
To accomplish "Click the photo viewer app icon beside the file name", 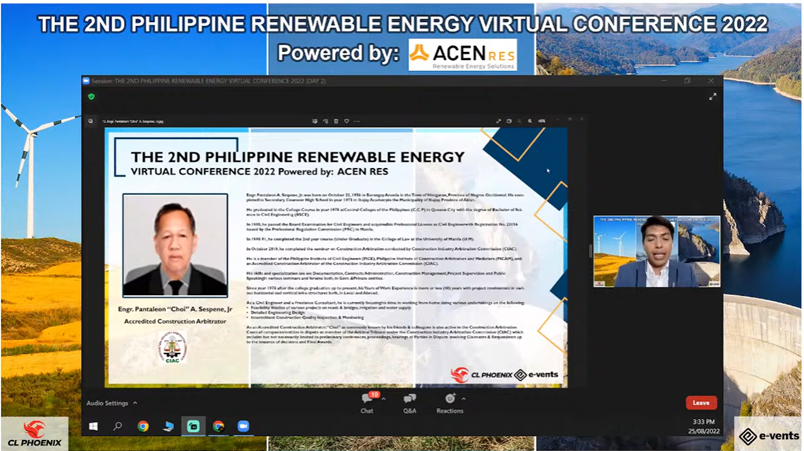I will tap(90, 121).
